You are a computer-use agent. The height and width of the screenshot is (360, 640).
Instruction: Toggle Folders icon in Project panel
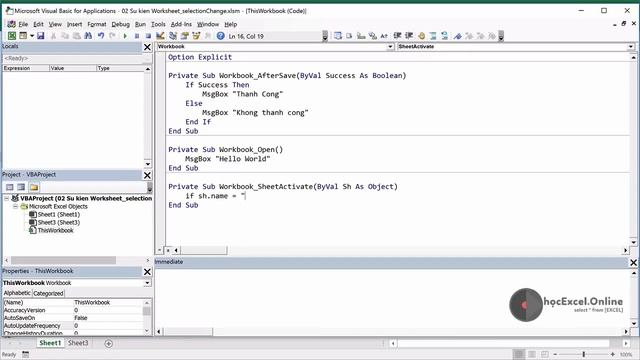34,187
